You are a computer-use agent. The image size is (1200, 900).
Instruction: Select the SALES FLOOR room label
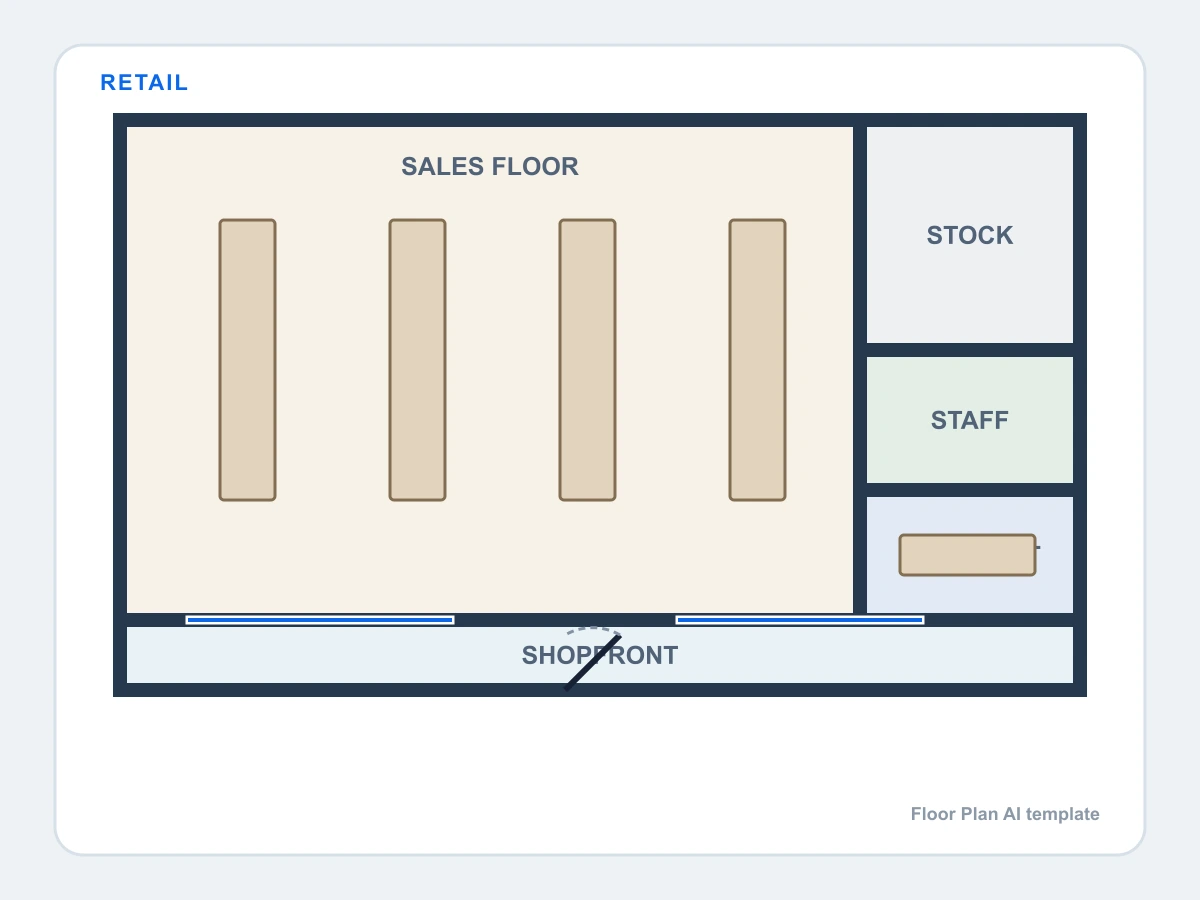click(x=490, y=166)
